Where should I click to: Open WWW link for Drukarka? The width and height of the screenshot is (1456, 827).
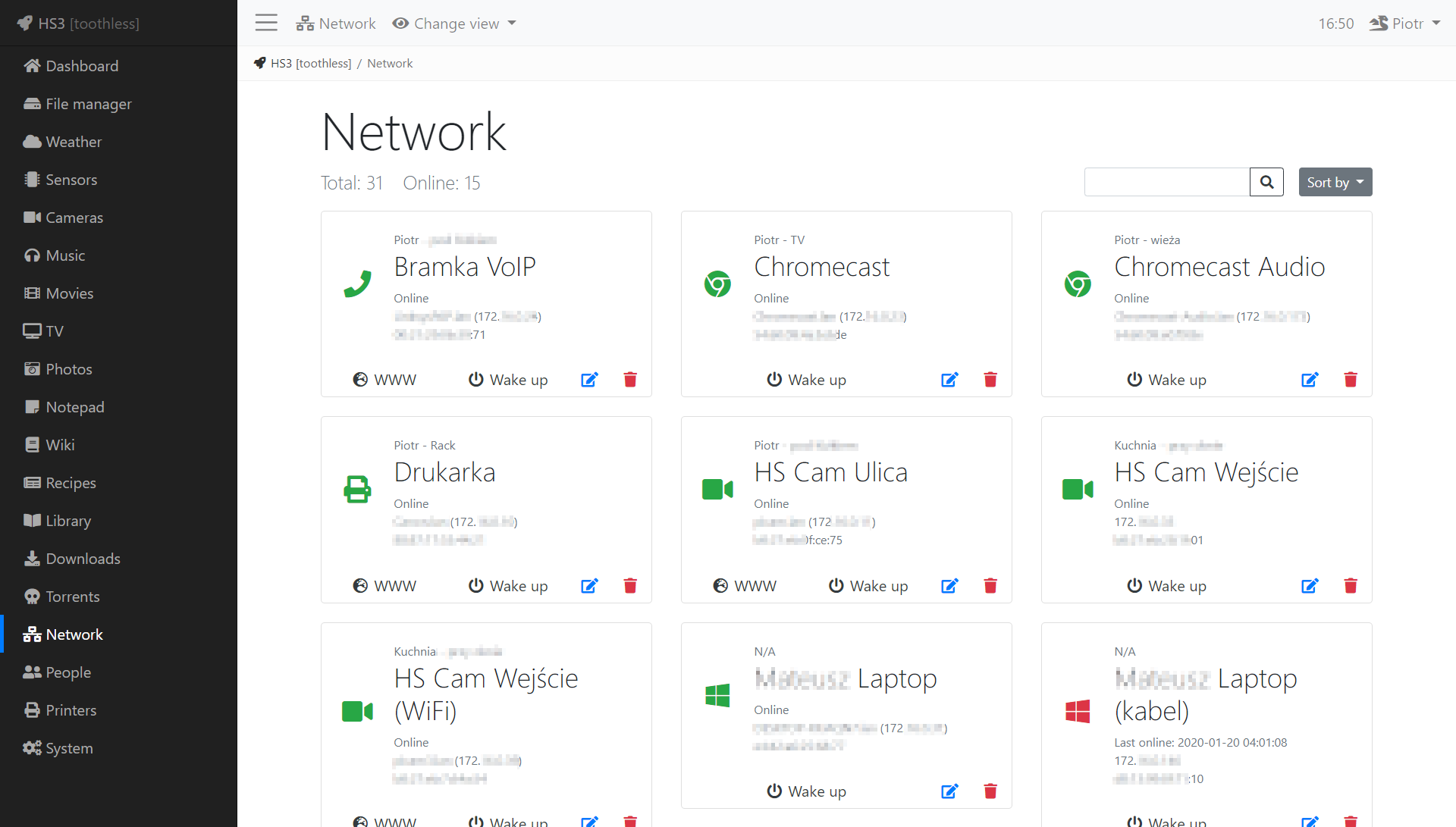[384, 586]
